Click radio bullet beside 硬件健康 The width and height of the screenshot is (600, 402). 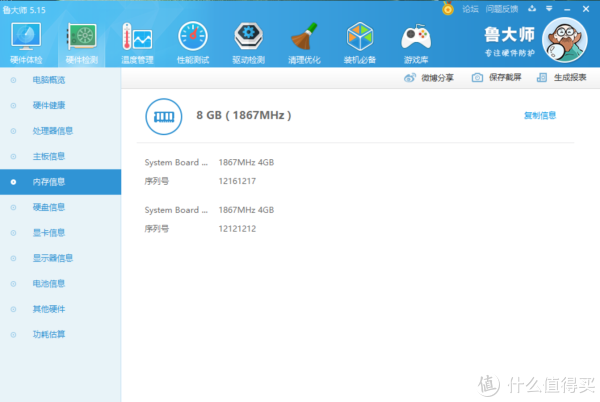click(x=13, y=106)
